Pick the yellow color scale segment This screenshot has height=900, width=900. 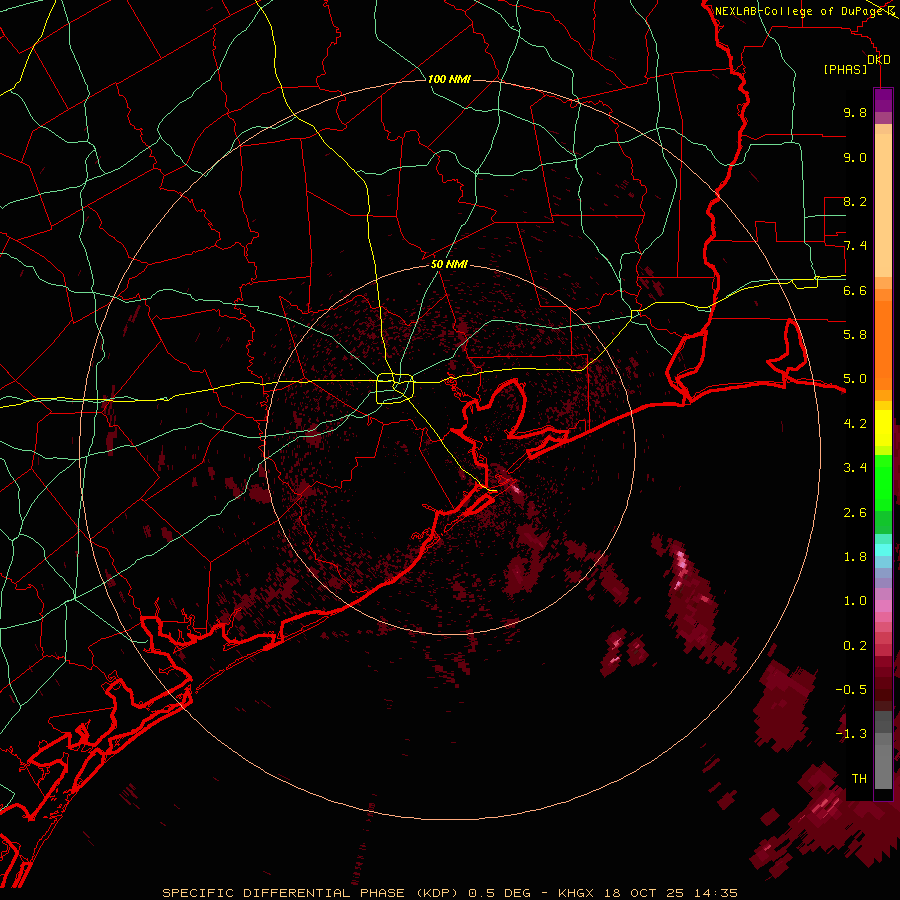pos(883,428)
